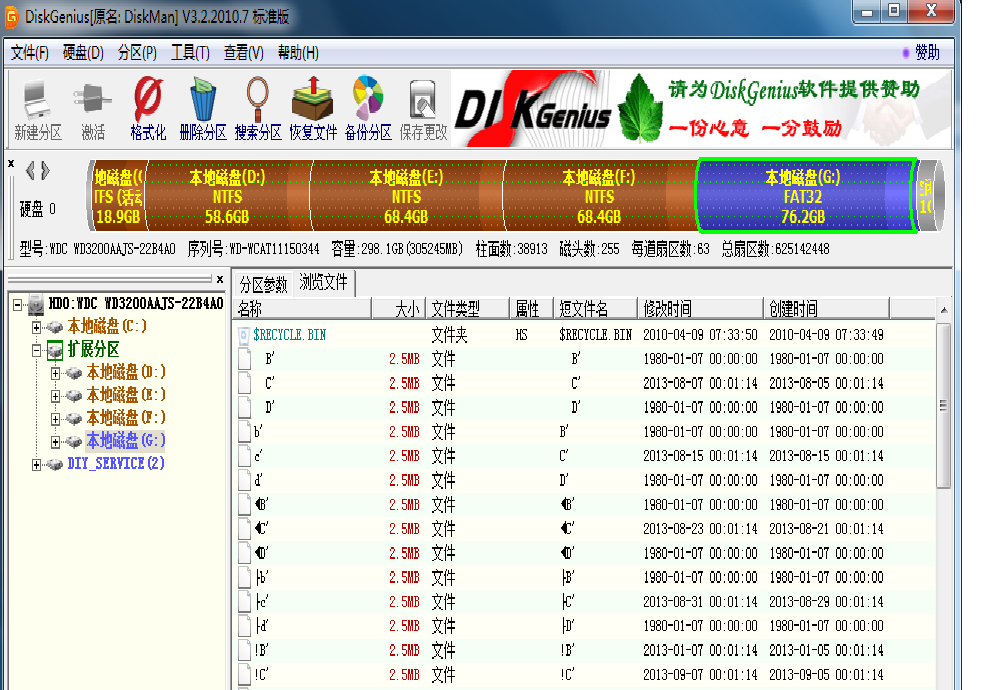Click the $RECYCLE.BIN folder icon
The image size is (1008, 690).
pyautogui.click(x=244, y=335)
